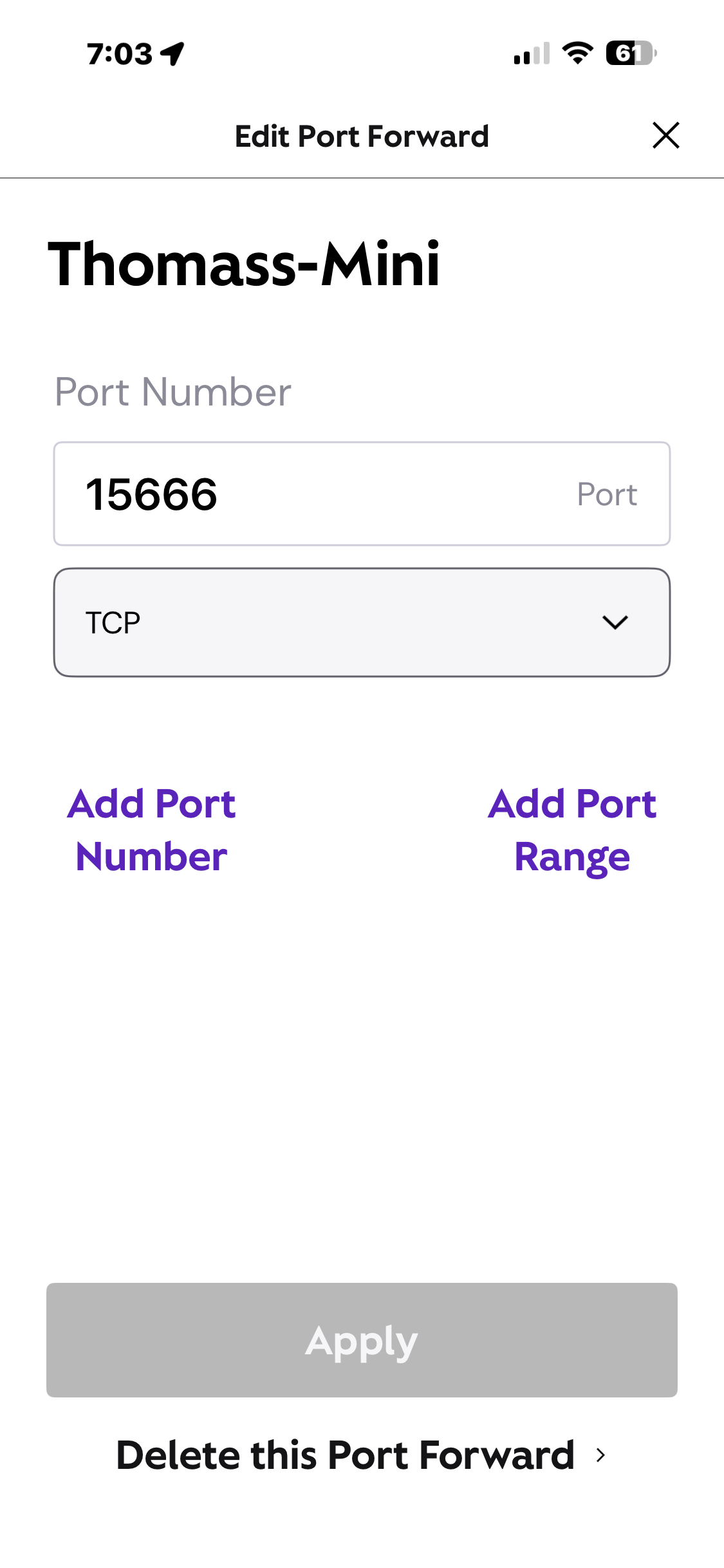Tap Add Port Range link
This screenshot has height=1568, width=724.
click(x=572, y=830)
